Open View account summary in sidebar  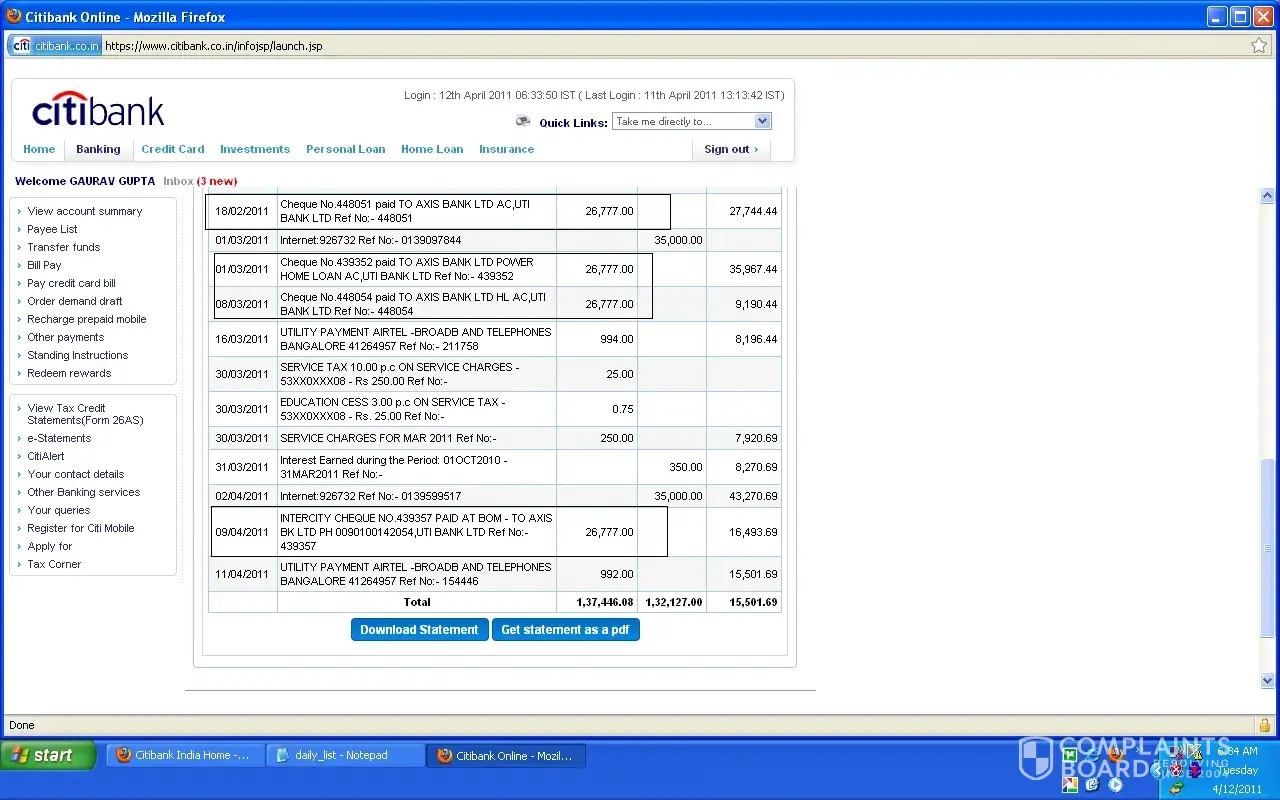click(x=85, y=211)
